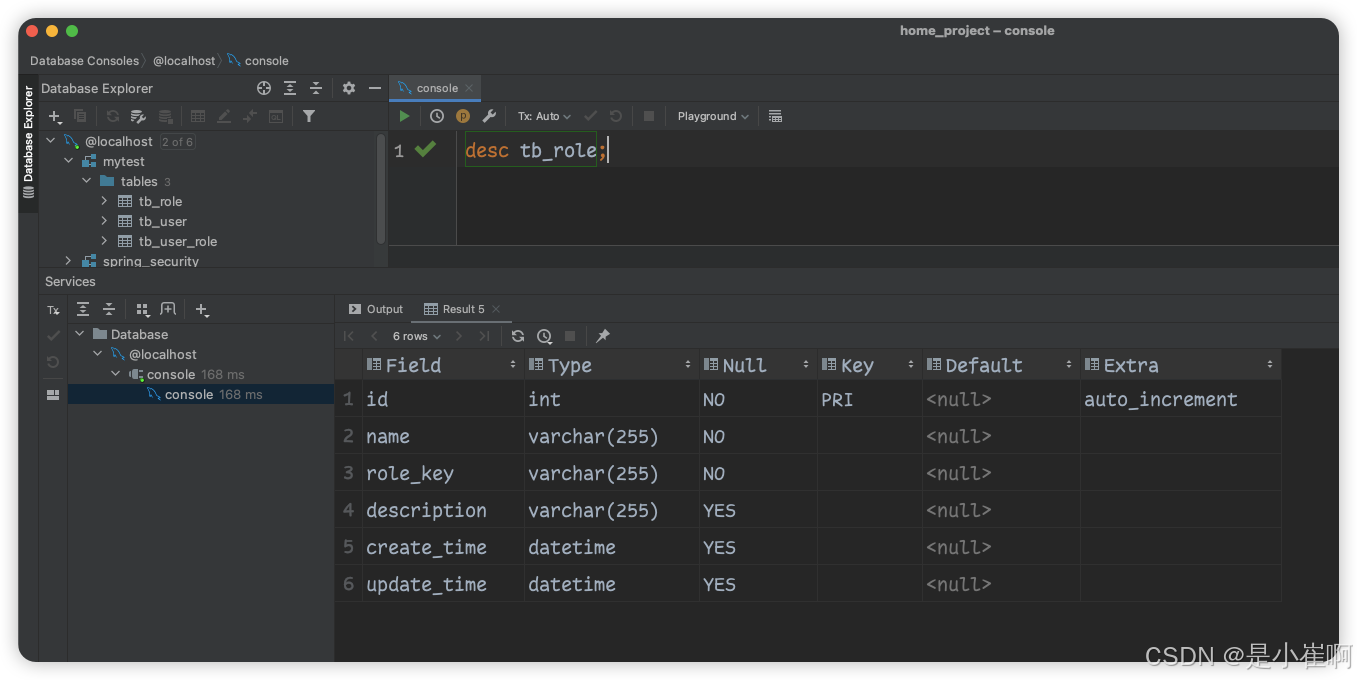The image size is (1357, 680).
Task: Collapse the mytest schema node
Action: click(69, 161)
